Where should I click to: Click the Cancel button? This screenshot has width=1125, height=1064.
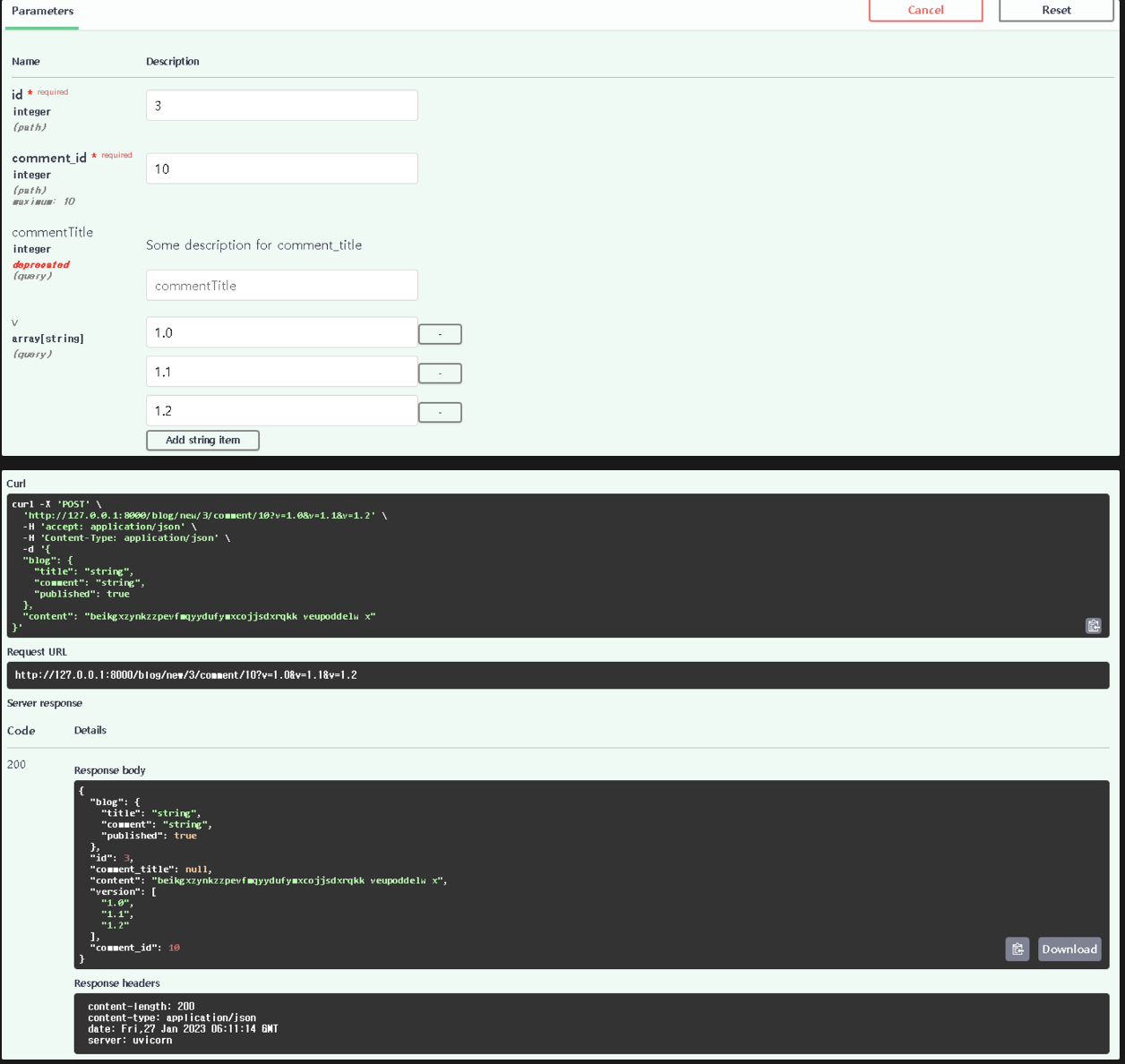[925, 10]
